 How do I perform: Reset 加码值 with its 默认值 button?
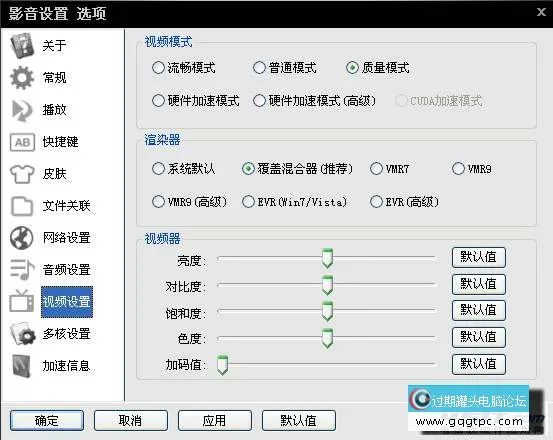[479, 364]
